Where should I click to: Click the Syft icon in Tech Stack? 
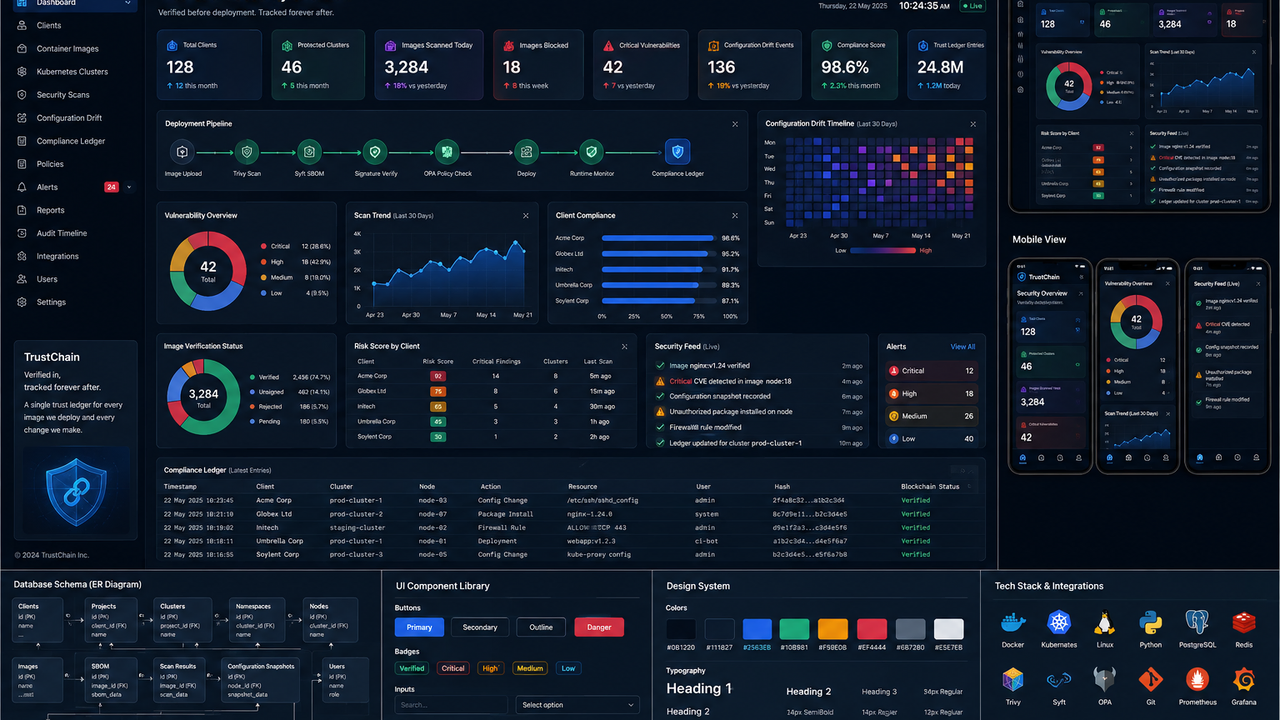point(1059,681)
